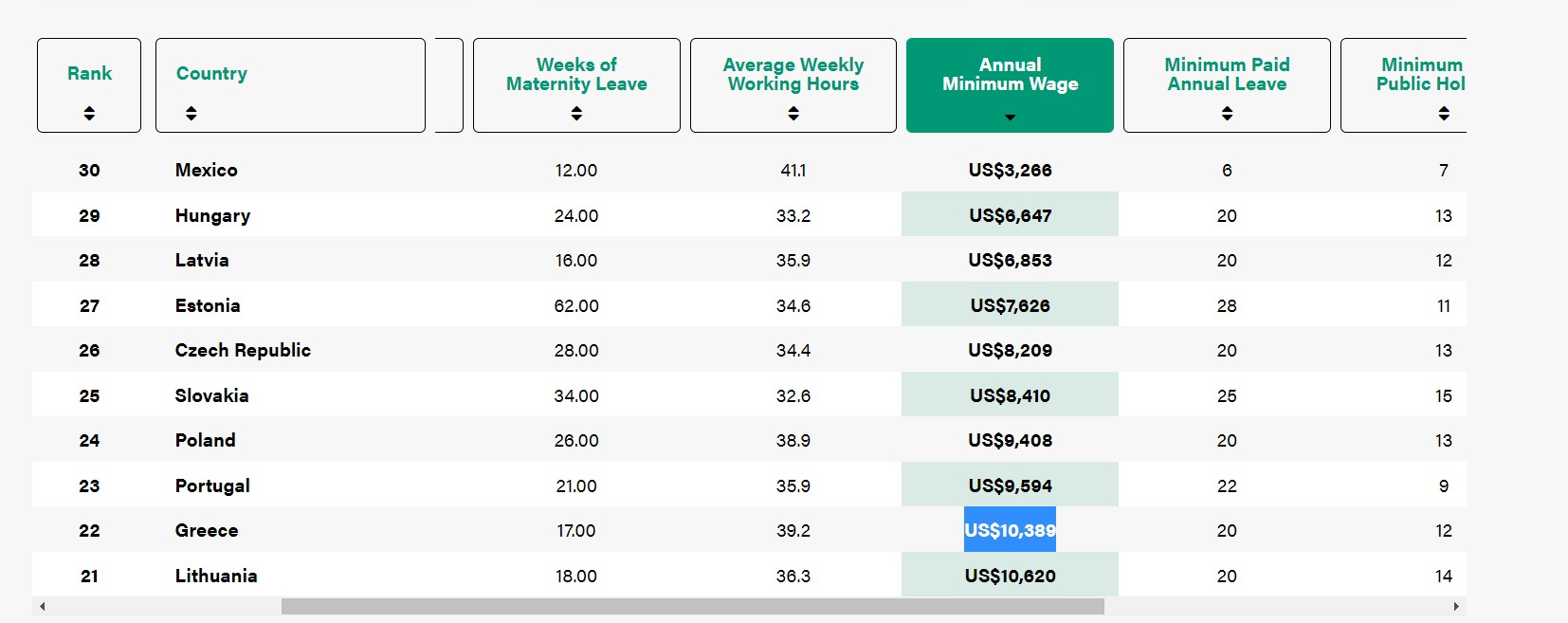Click rank 25 cell
Viewport: 1568px width, 623px height.
(x=89, y=395)
